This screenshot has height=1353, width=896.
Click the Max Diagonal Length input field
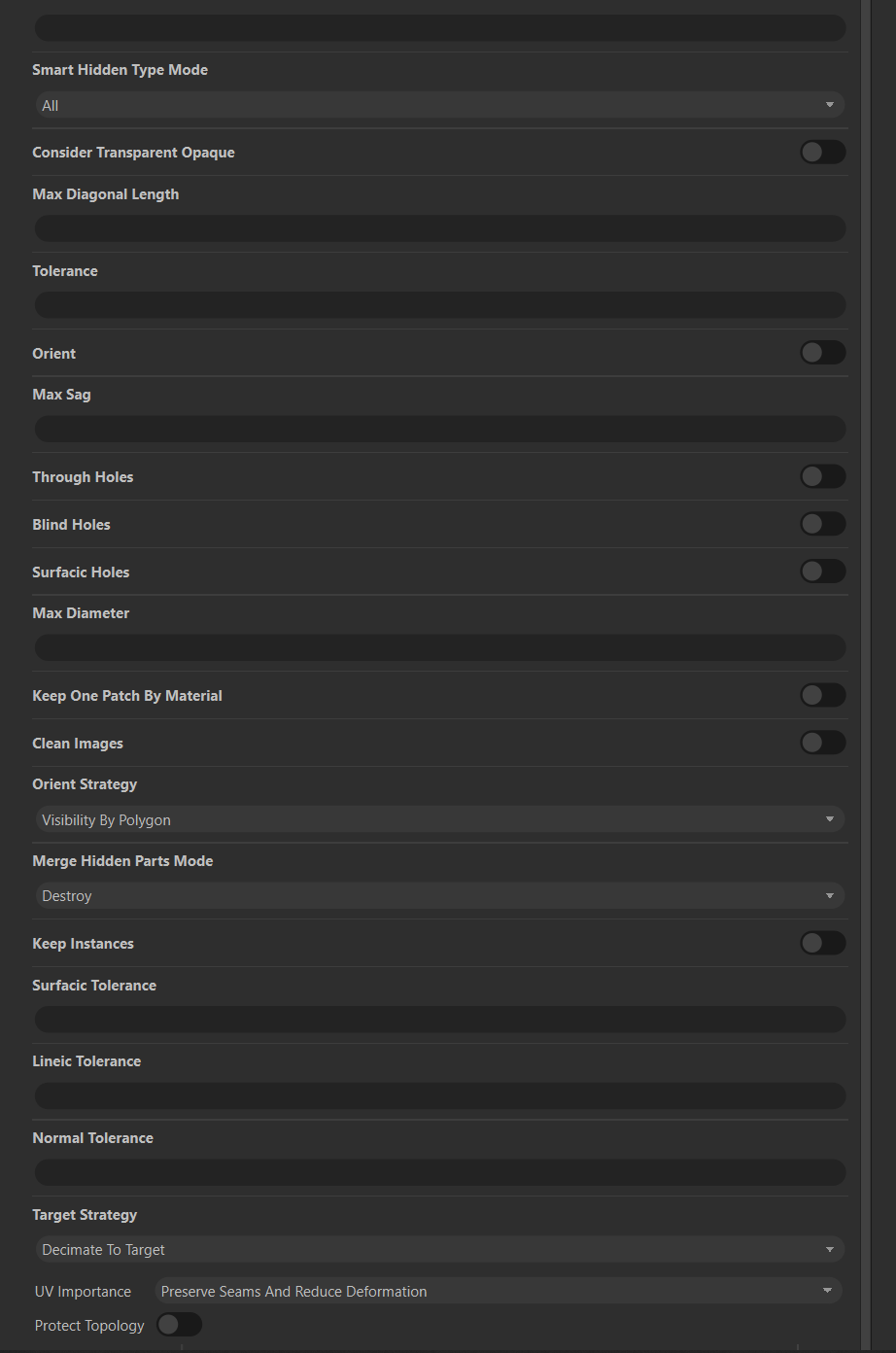439,227
